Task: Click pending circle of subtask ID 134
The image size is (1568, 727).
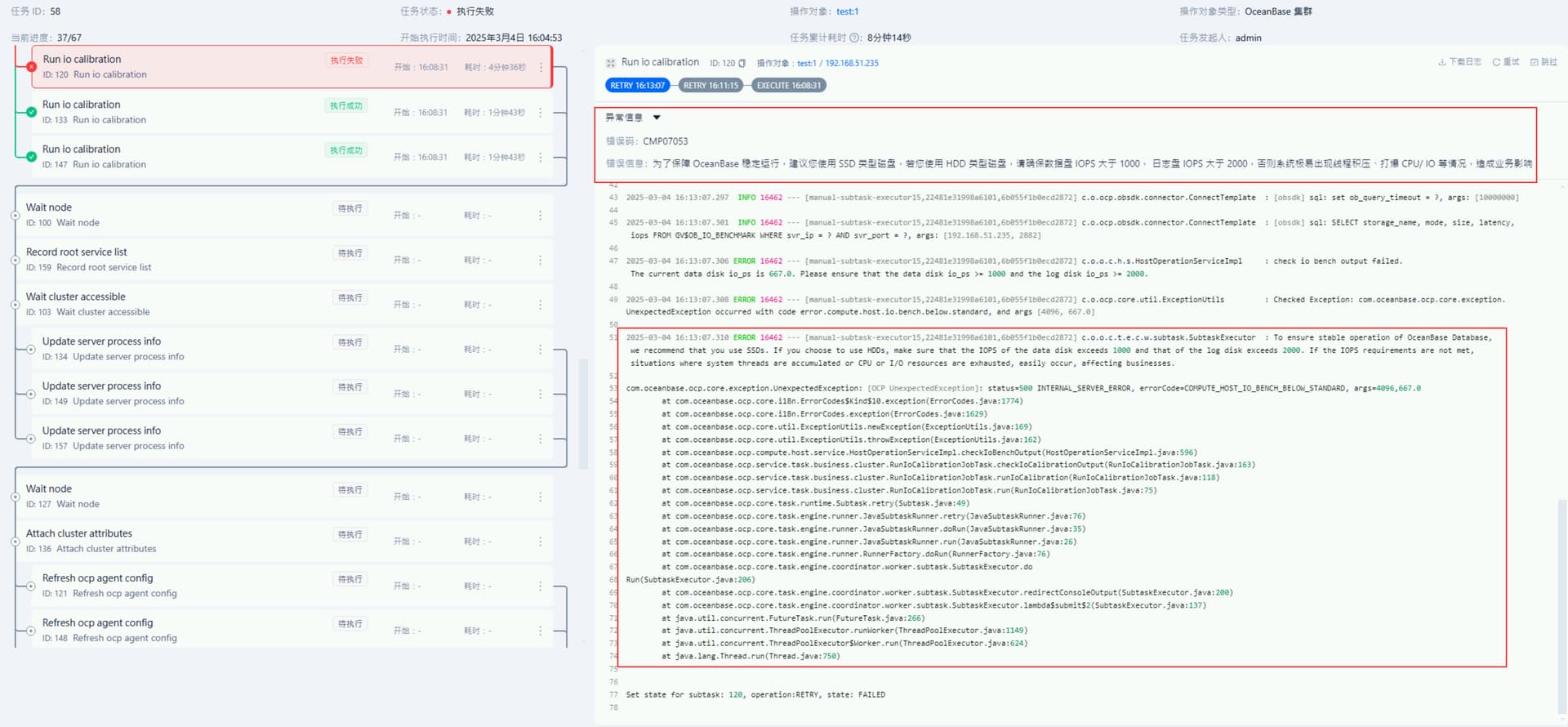Action: (31, 350)
